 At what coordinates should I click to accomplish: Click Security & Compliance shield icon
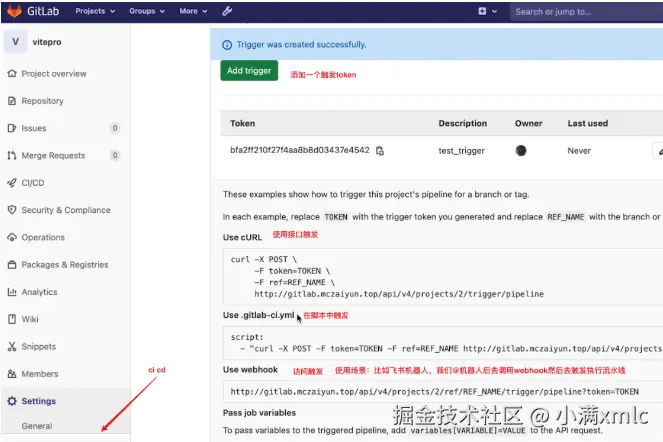(12, 210)
